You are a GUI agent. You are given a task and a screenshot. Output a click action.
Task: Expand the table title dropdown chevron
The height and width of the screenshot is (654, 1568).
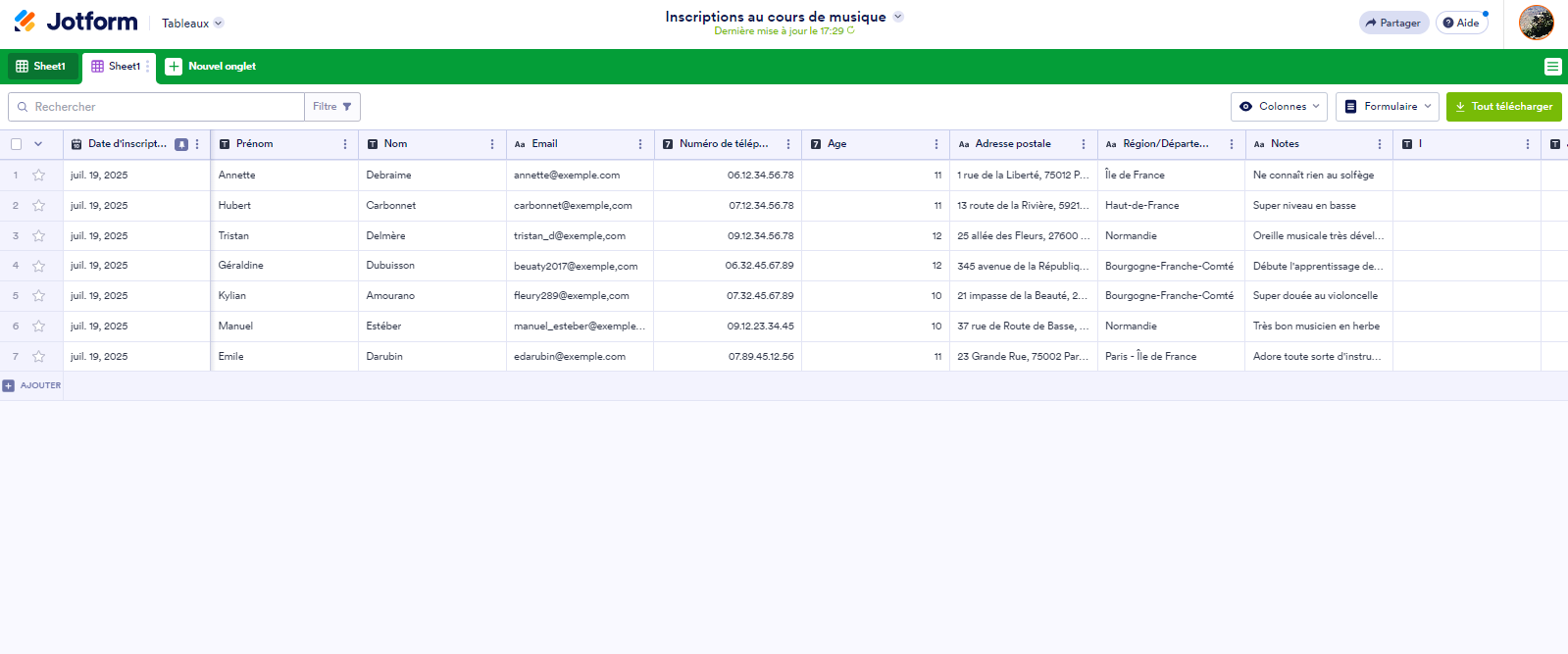(x=898, y=17)
